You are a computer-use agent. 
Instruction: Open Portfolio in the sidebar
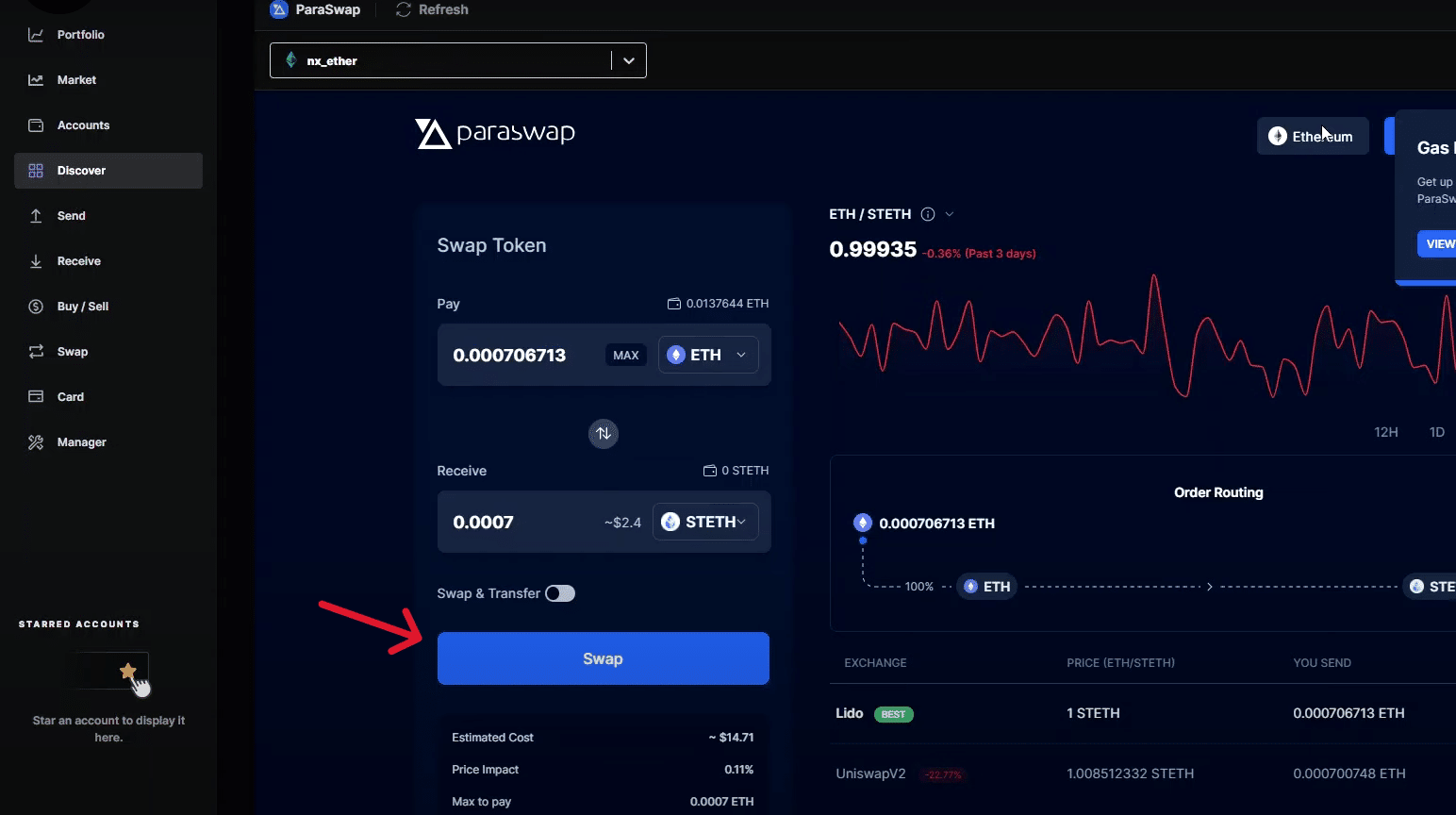pyautogui.click(x=80, y=35)
